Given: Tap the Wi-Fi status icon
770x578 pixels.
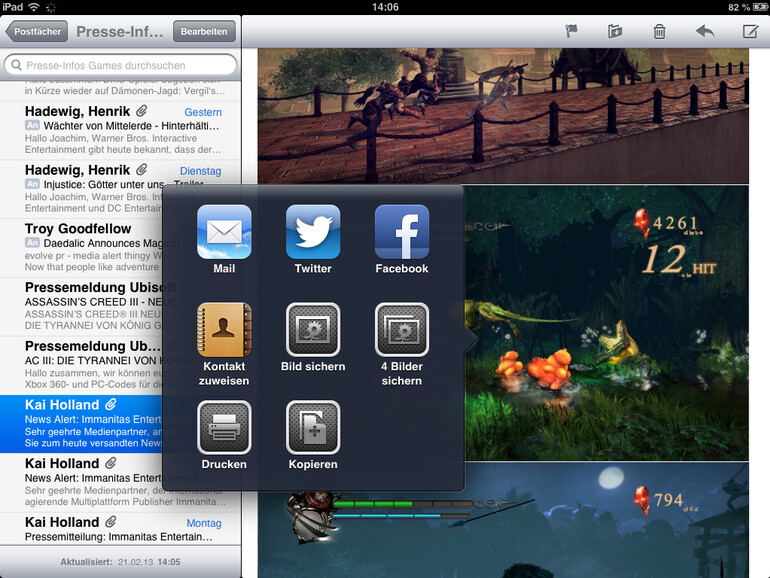Looking at the screenshot, I should click(x=33, y=7).
